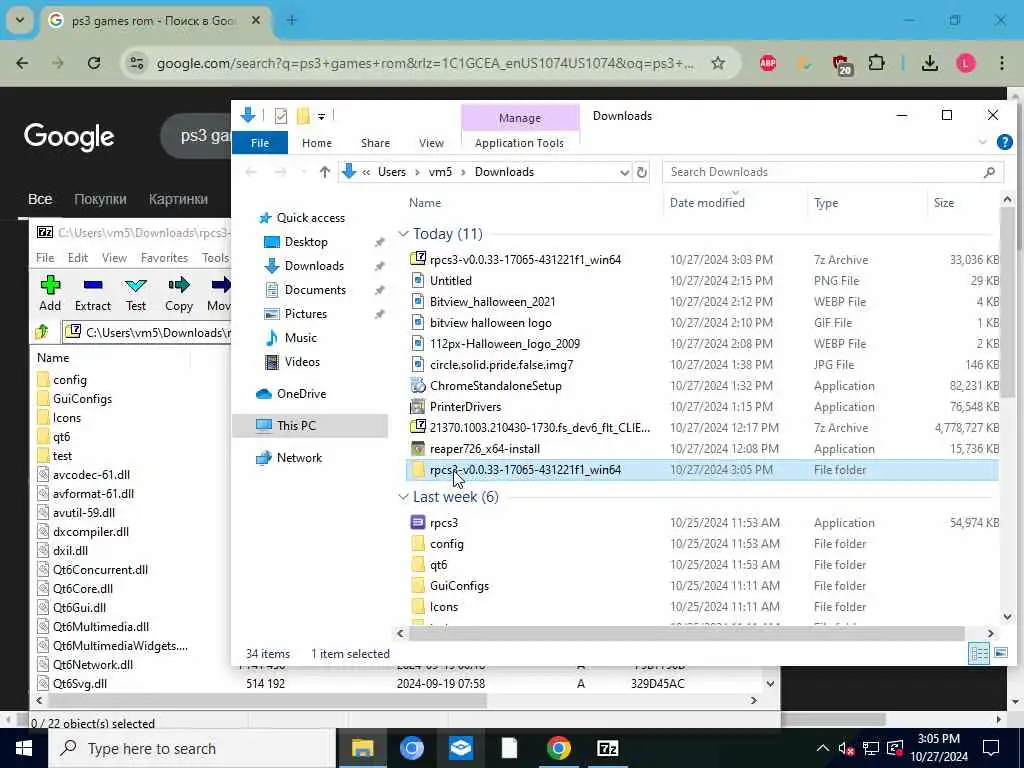Switch Explorer to details view
The height and width of the screenshot is (768, 1024).
tap(979, 652)
